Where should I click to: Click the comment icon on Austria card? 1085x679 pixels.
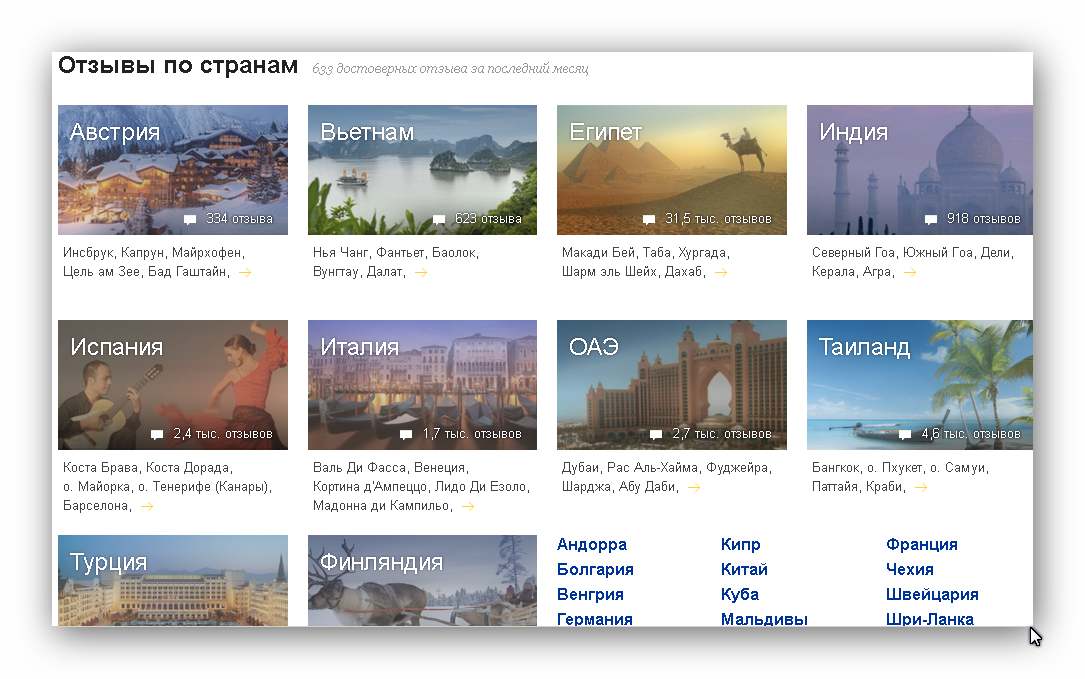(190, 220)
